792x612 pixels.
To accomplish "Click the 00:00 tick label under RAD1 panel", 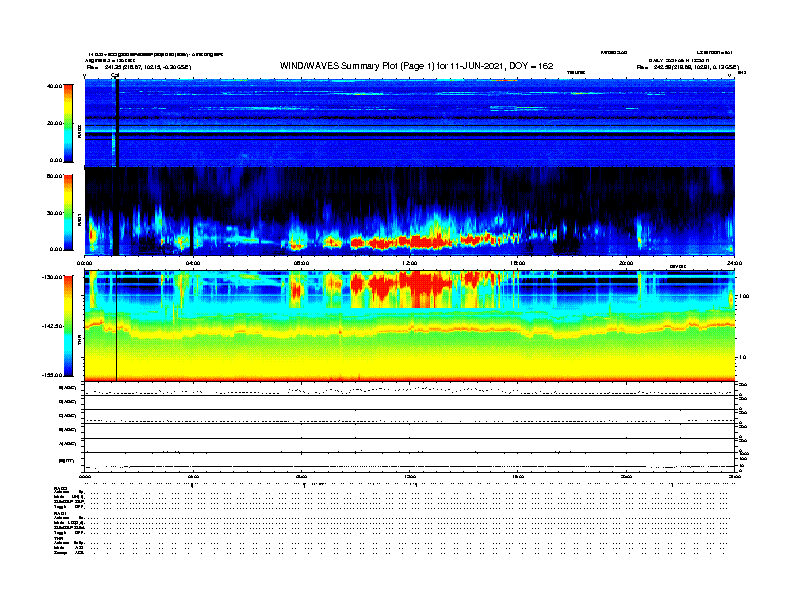I will pos(84,263).
